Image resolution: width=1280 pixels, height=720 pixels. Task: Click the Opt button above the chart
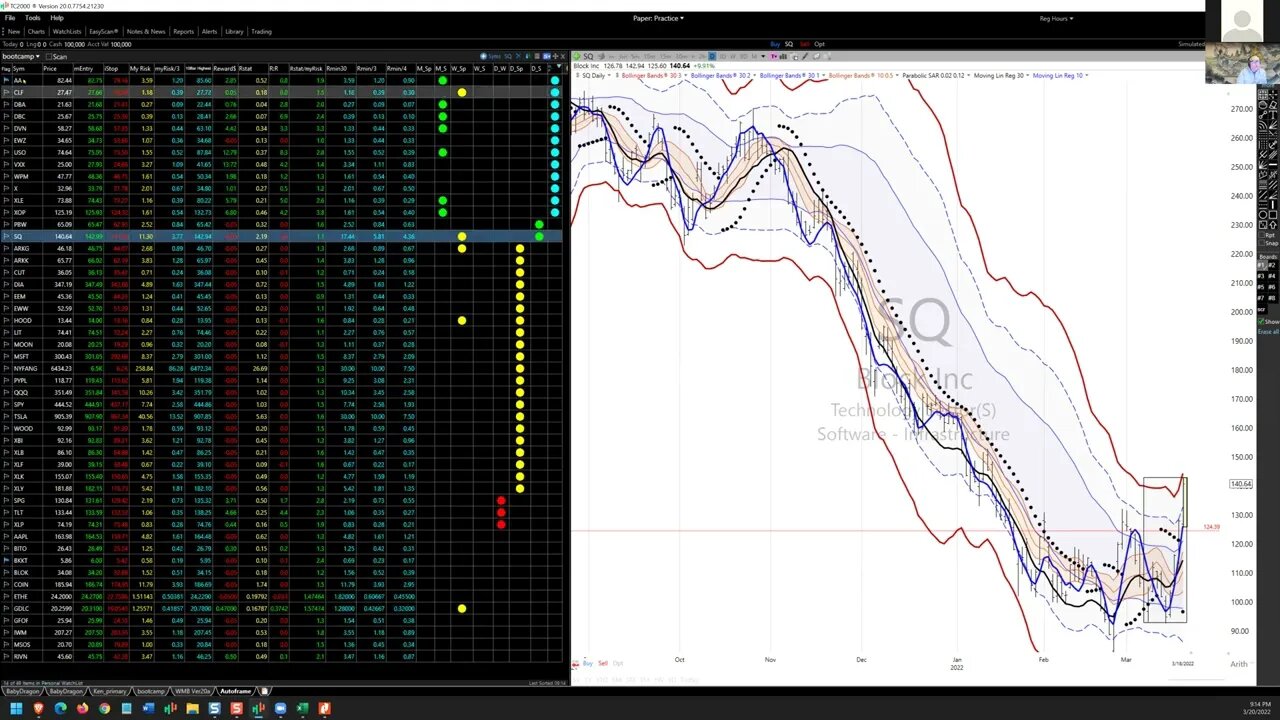pos(819,44)
